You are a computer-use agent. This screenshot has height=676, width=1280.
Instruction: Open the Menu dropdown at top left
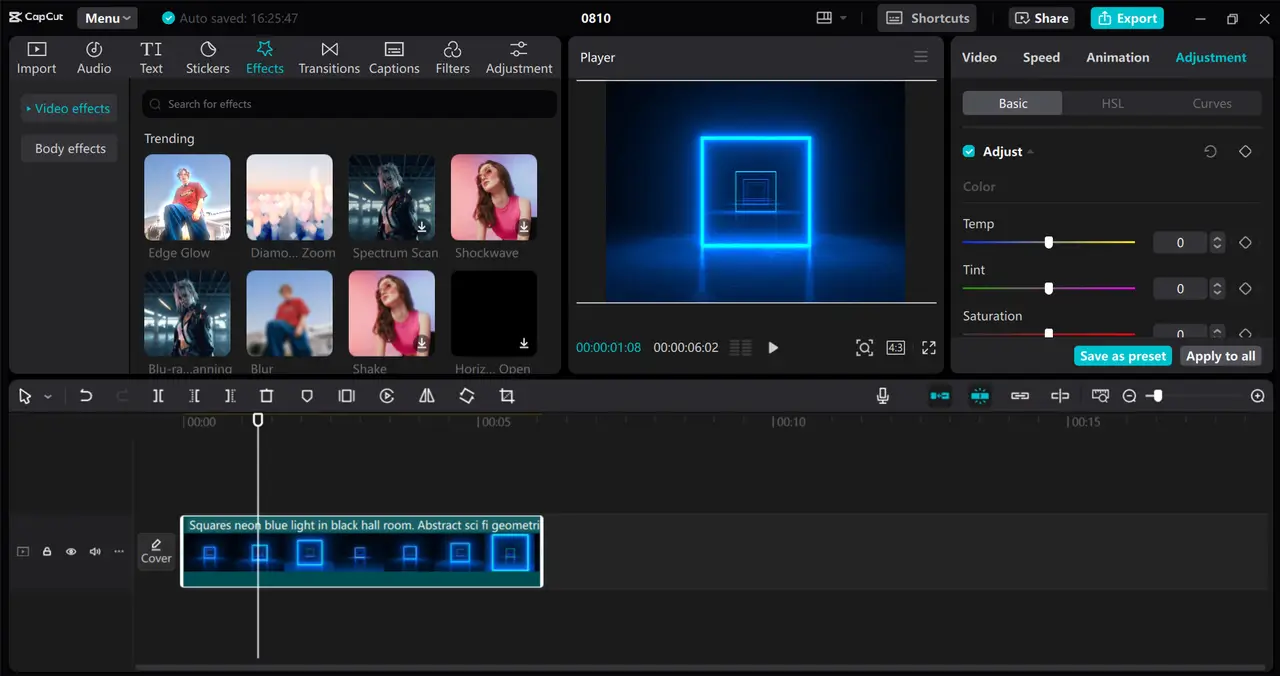[106, 17]
